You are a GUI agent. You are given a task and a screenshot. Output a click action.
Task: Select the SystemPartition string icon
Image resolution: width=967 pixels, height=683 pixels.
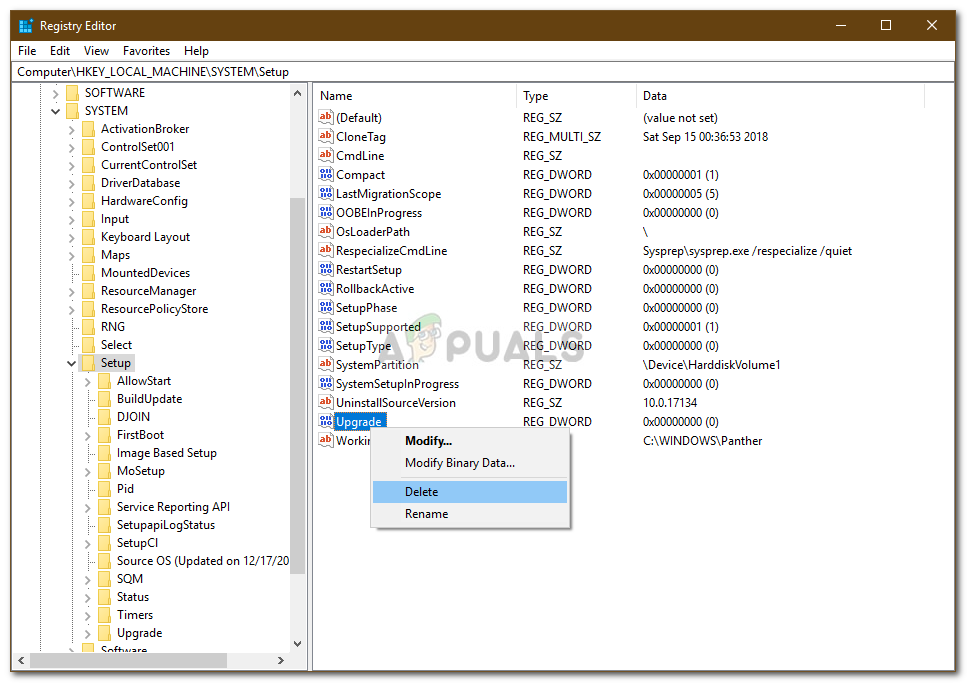click(x=326, y=364)
